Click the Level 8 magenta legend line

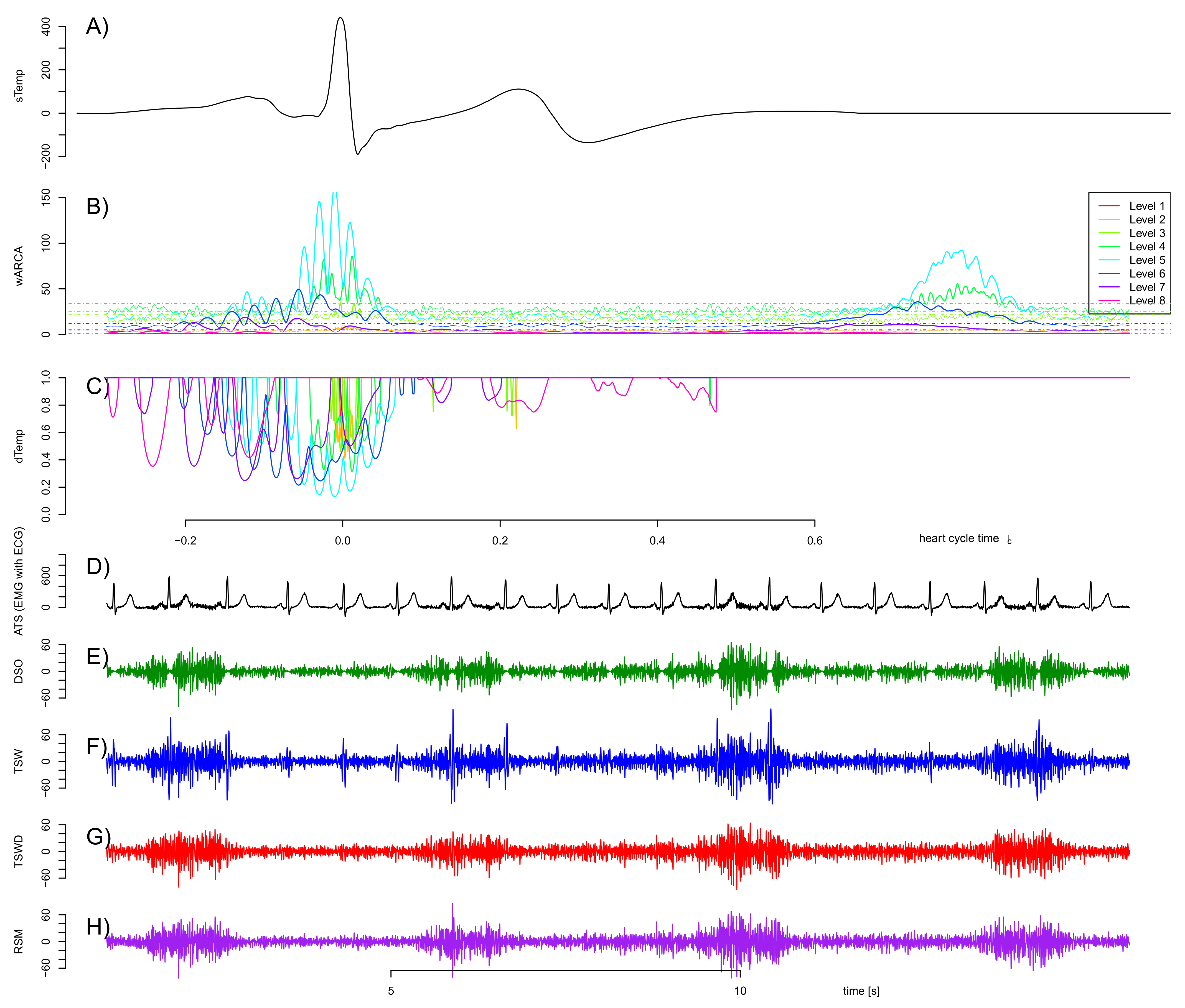[x=1108, y=301]
